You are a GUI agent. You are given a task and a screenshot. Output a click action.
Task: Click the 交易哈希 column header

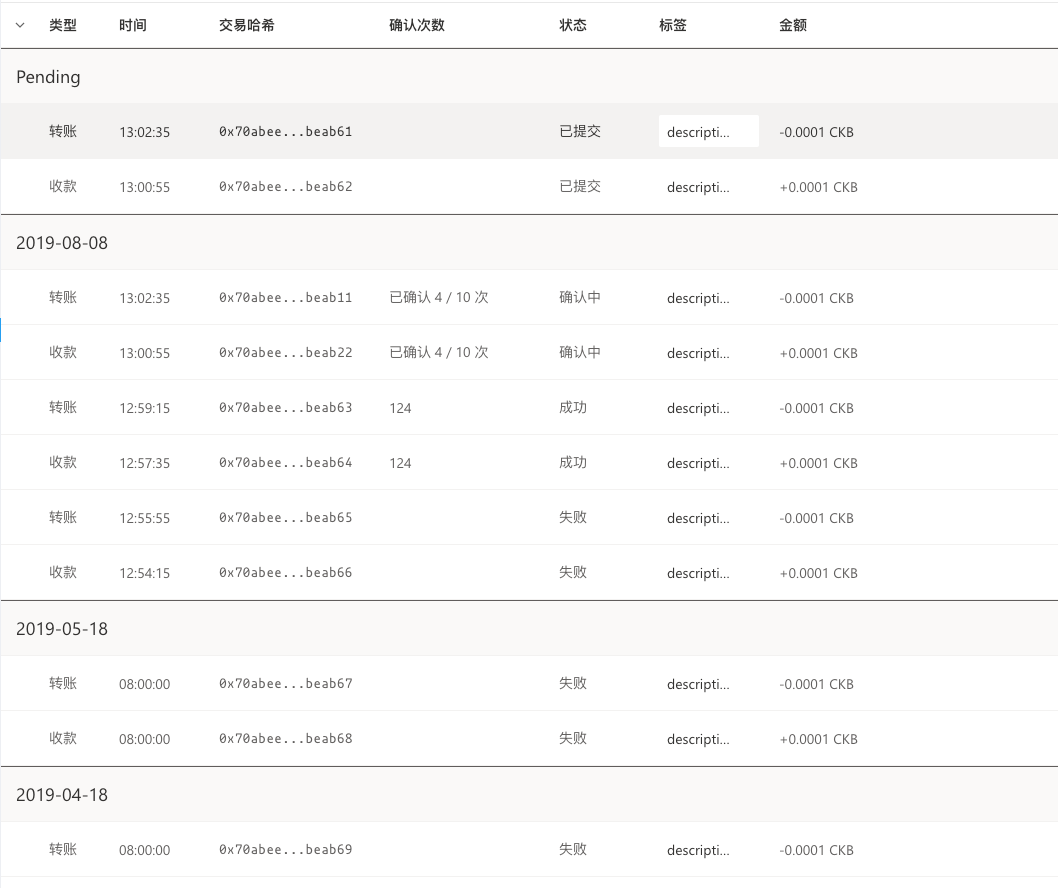(246, 25)
